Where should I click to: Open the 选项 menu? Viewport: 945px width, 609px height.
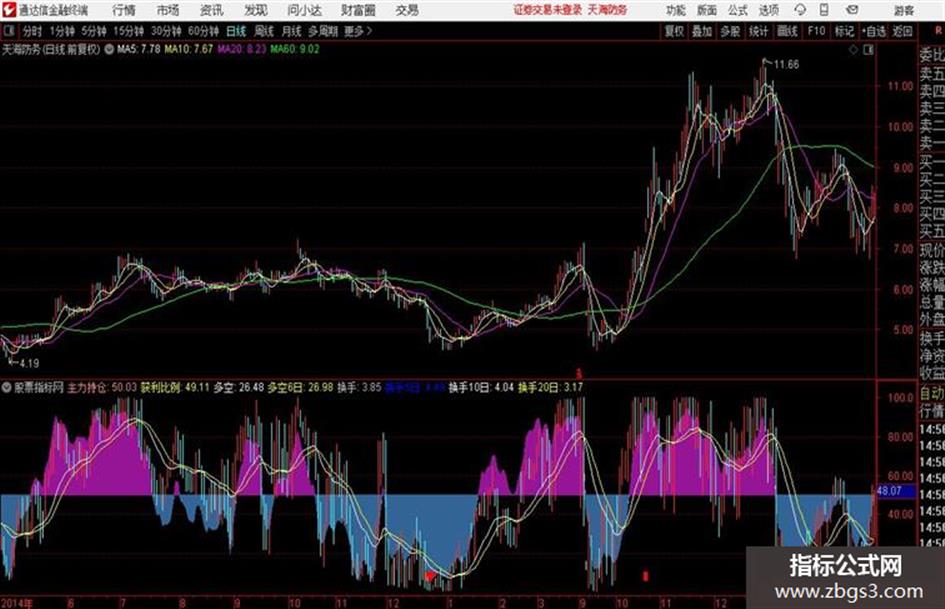(769, 10)
